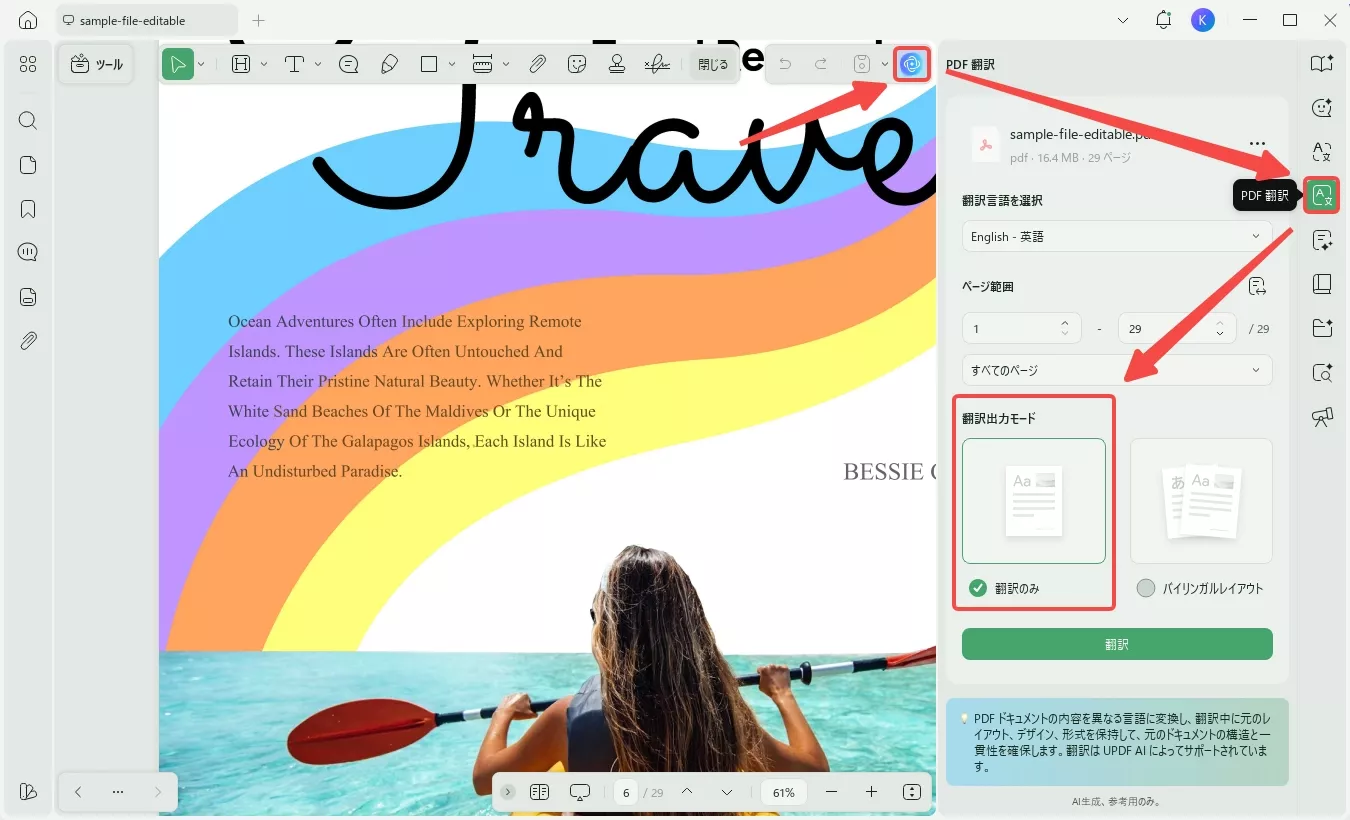Select the signature tool
Image resolution: width=1350 pixels, height=820 pixels.
(x=657, y=65)
